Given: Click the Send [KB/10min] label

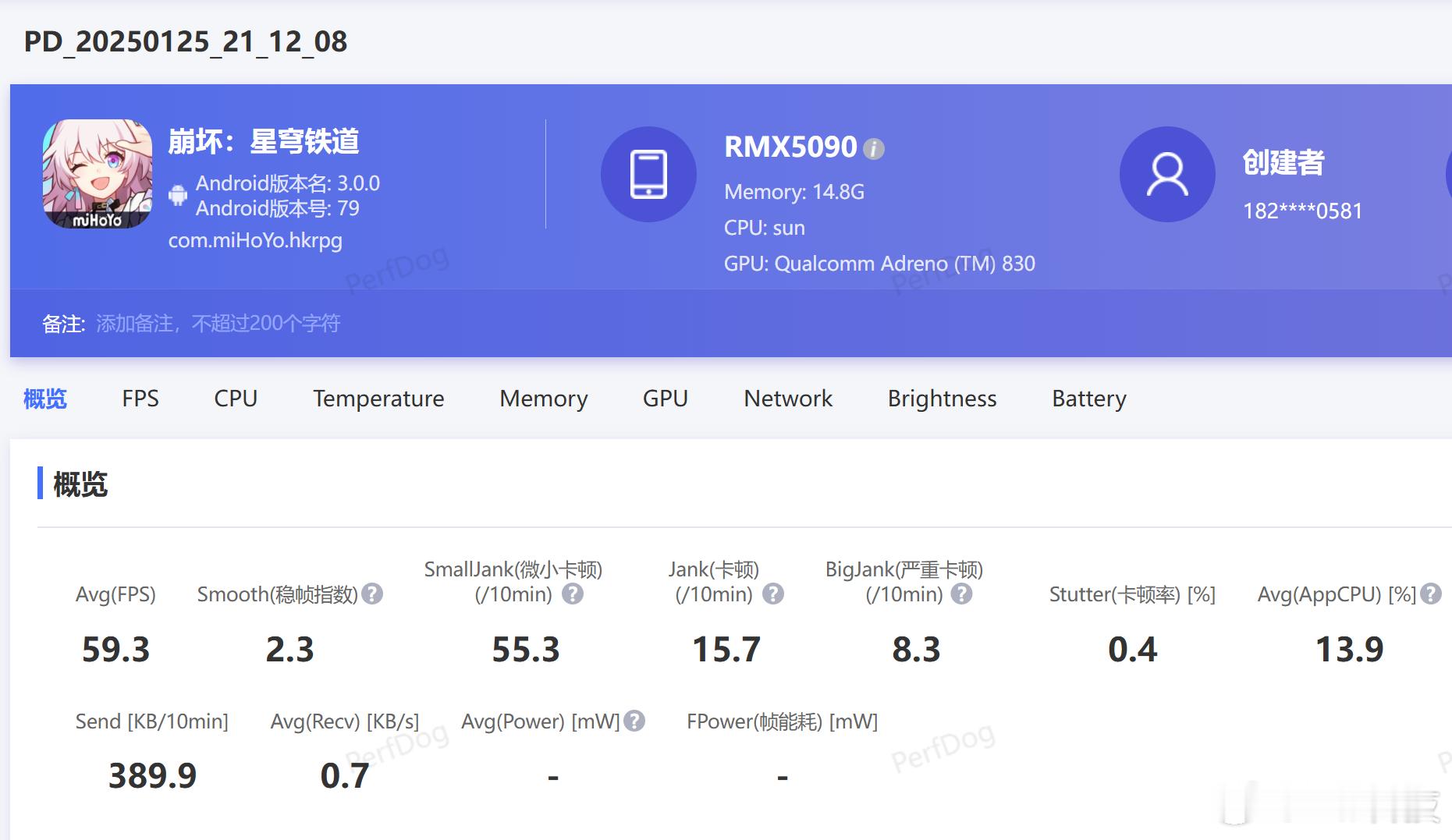Looking at the screenshot, I should pyautogui.click(x=152, y=721).
